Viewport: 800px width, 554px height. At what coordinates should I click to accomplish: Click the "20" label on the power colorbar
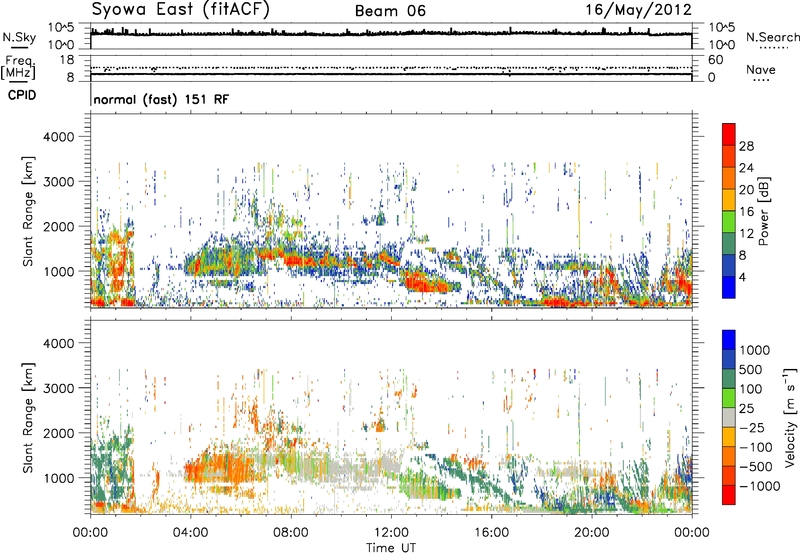click(746, 190)
